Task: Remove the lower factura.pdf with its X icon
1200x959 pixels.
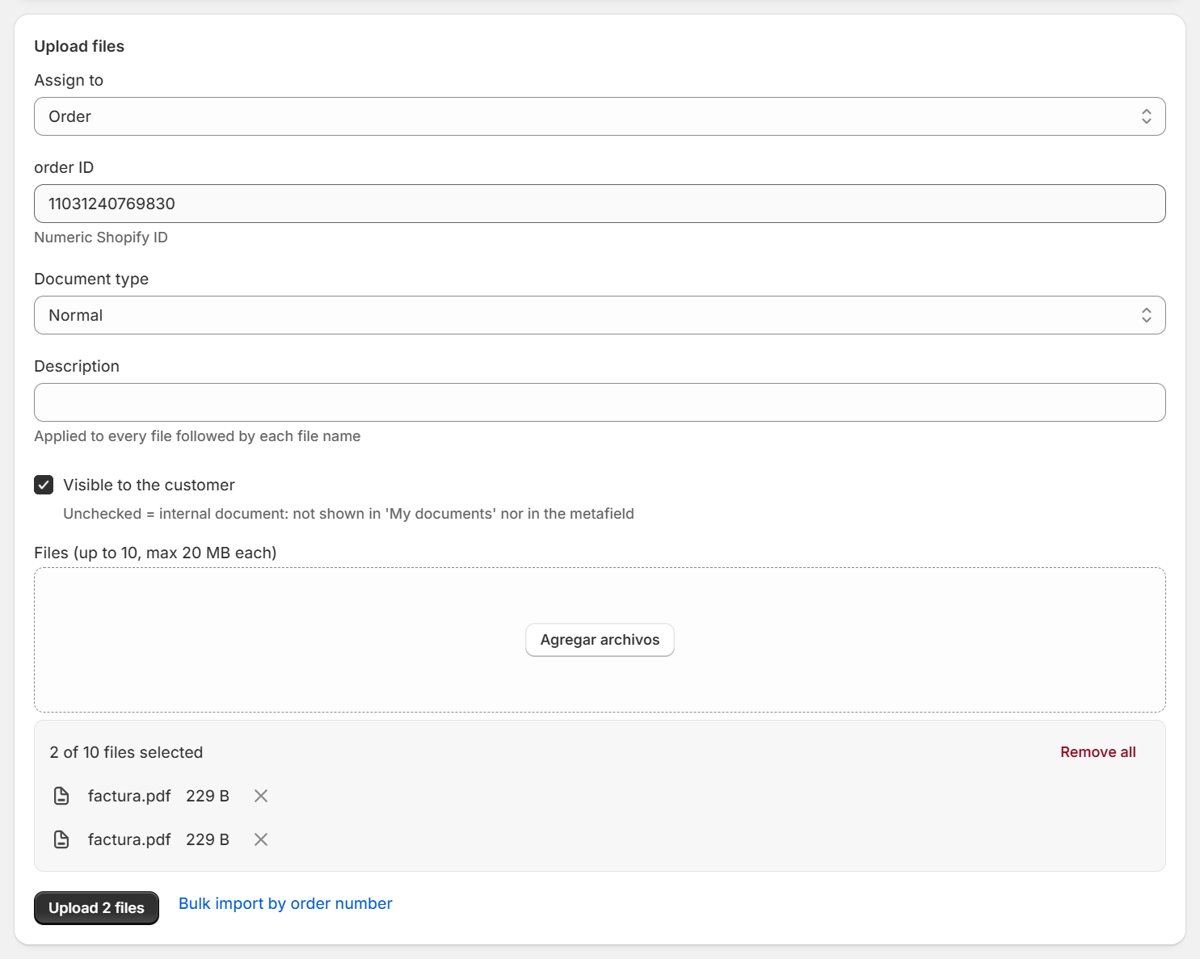Action: click(x=261, y=839)
